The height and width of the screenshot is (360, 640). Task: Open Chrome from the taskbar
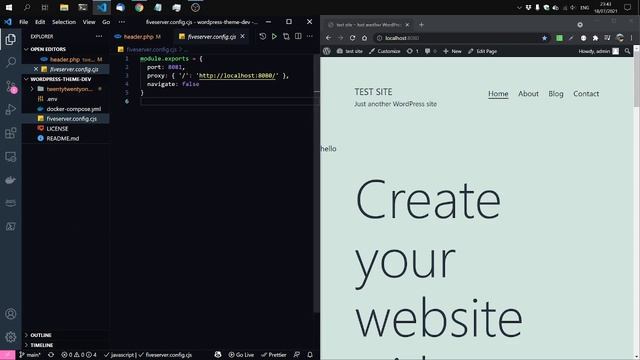[x=139, y=7]
